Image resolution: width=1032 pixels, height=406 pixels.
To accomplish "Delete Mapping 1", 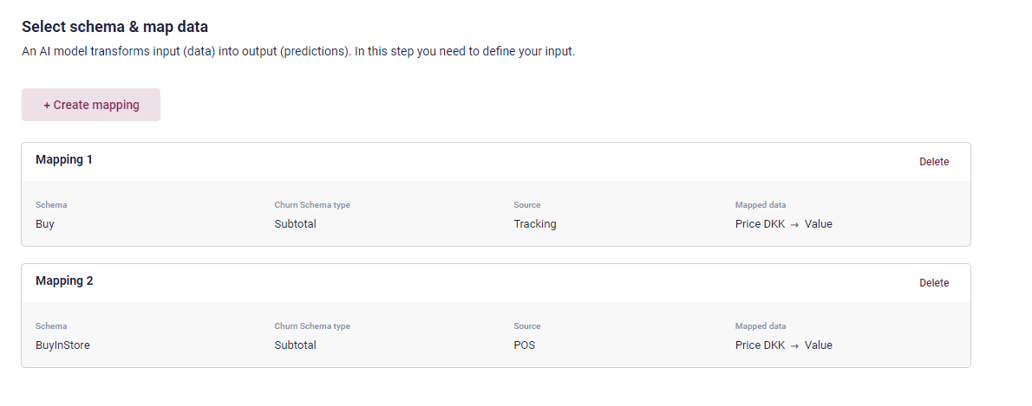I will 934,162.
